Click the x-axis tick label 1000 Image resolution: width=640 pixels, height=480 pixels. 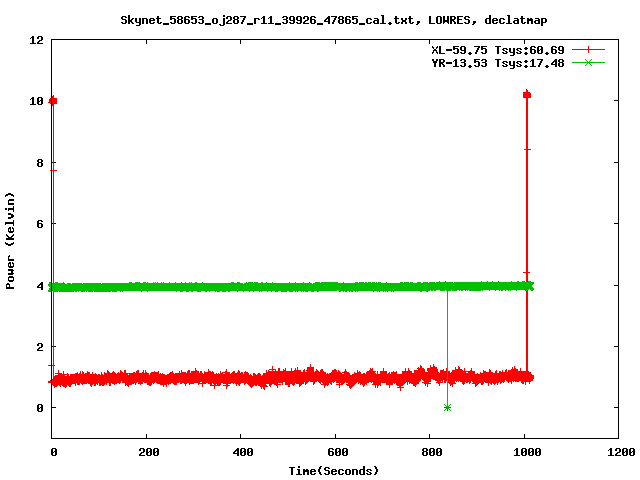point(527,452)
